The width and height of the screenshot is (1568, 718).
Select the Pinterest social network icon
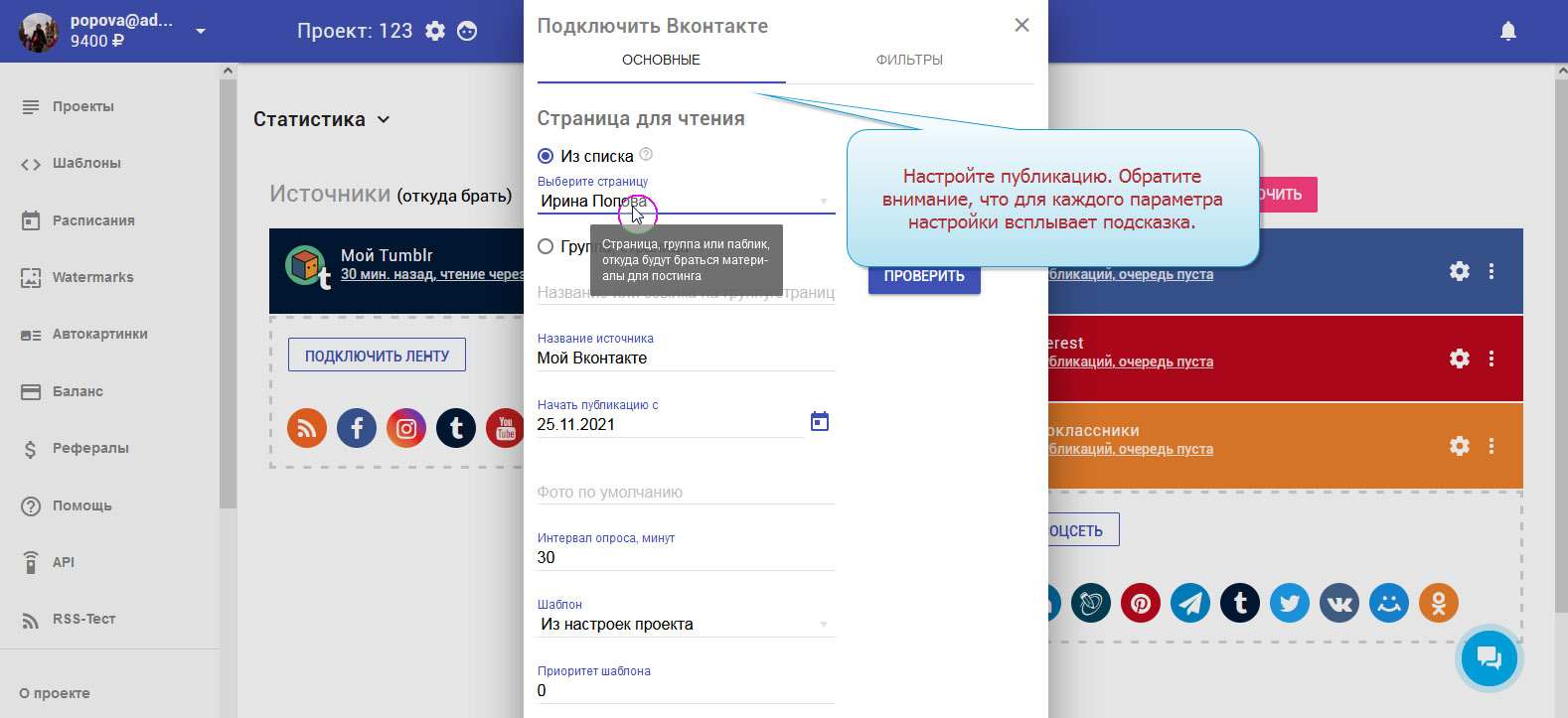coord(1141,603)
